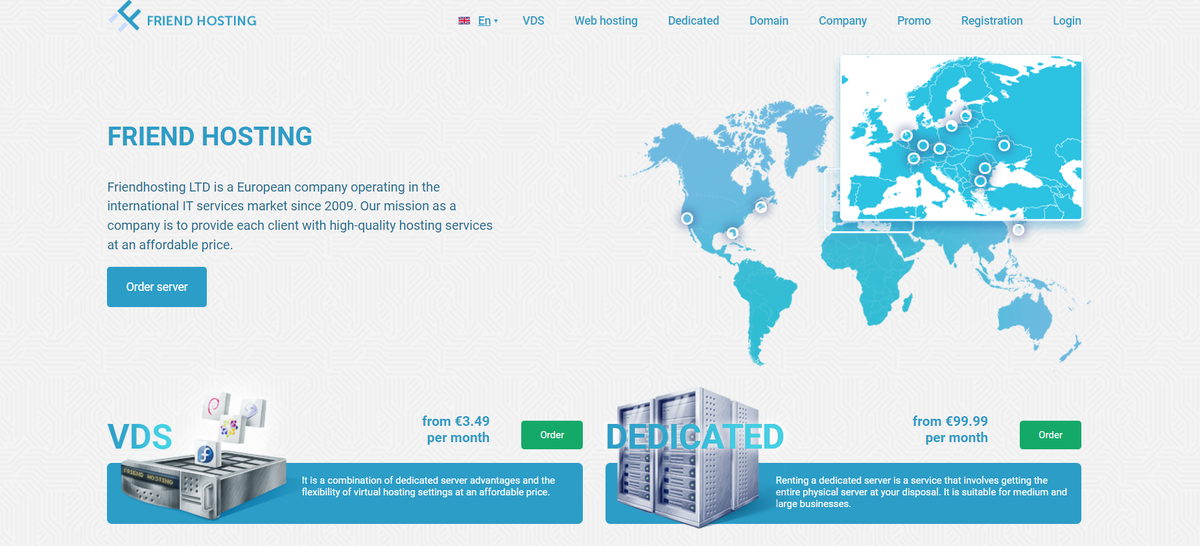1200x546 pixels.
Task: Open the VDS menu item in the header
Action: click(533, 21)
